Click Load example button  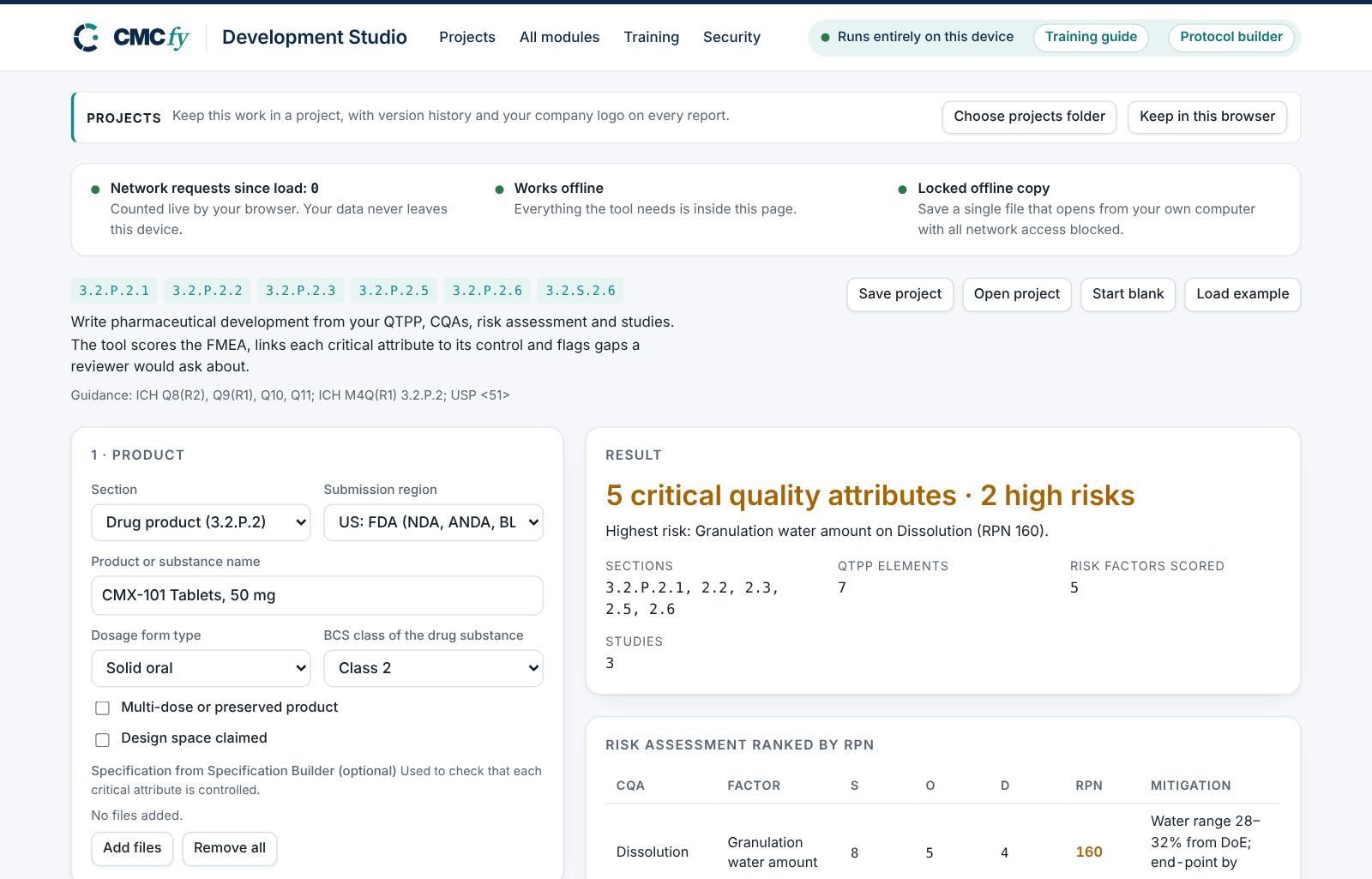(1243, 294)
